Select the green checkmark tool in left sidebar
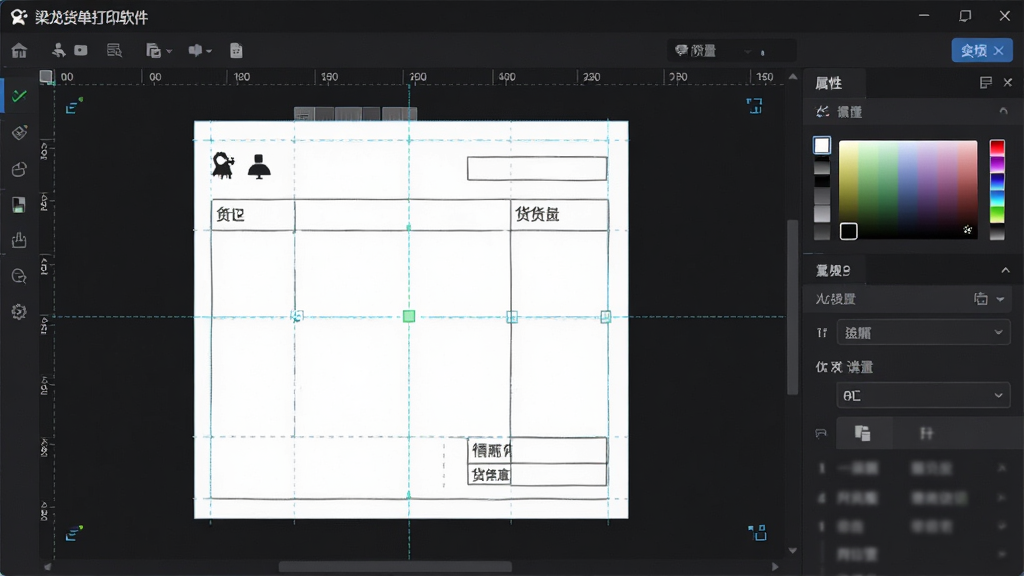 tap(20, 97)
